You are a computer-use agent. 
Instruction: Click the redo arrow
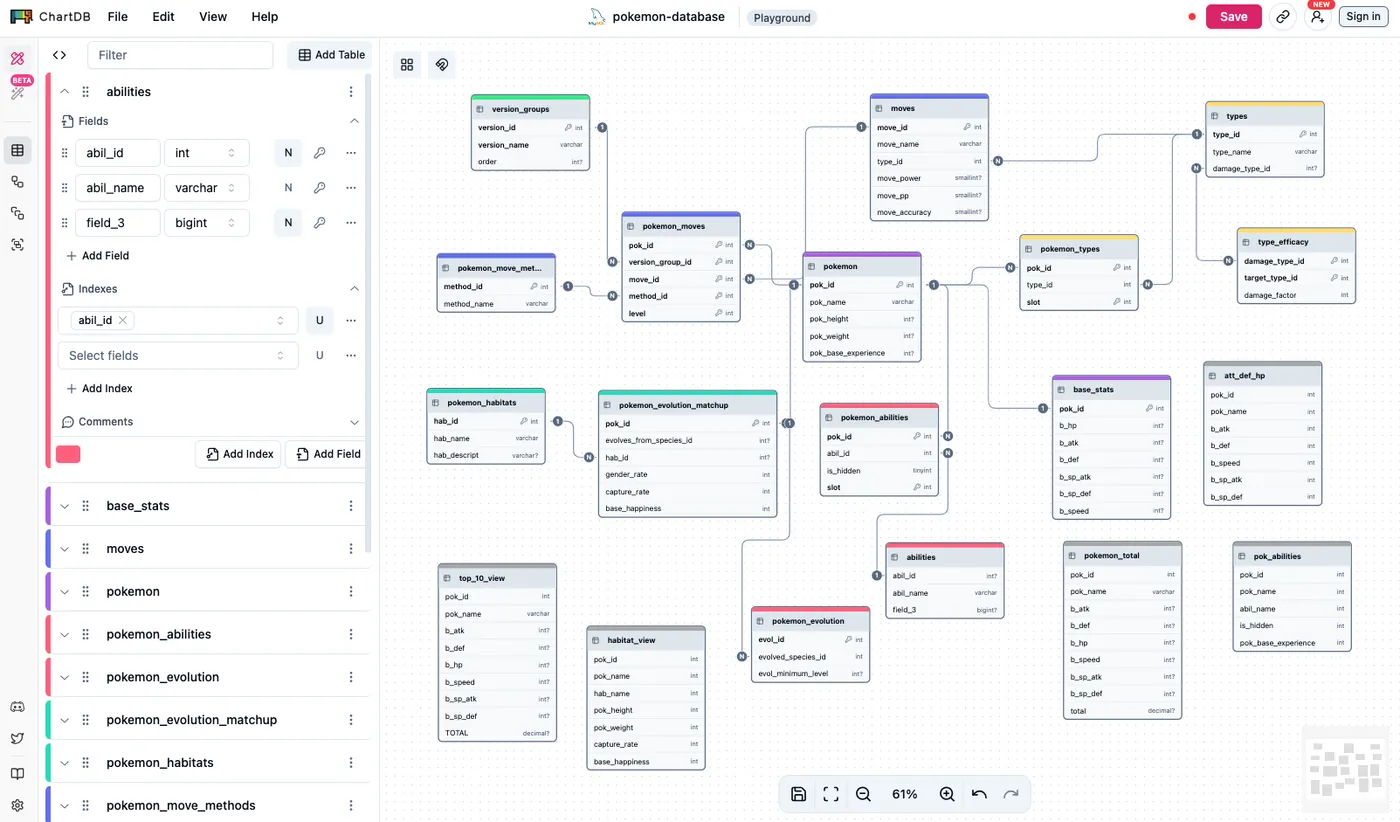(1011, 794)
